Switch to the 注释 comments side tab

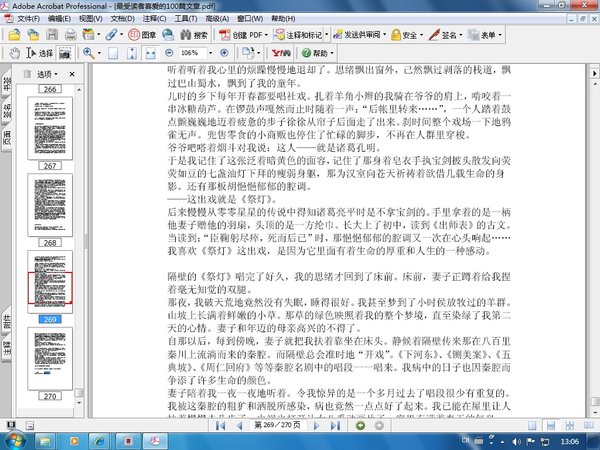pyautogui.click(x=7, y=349)
